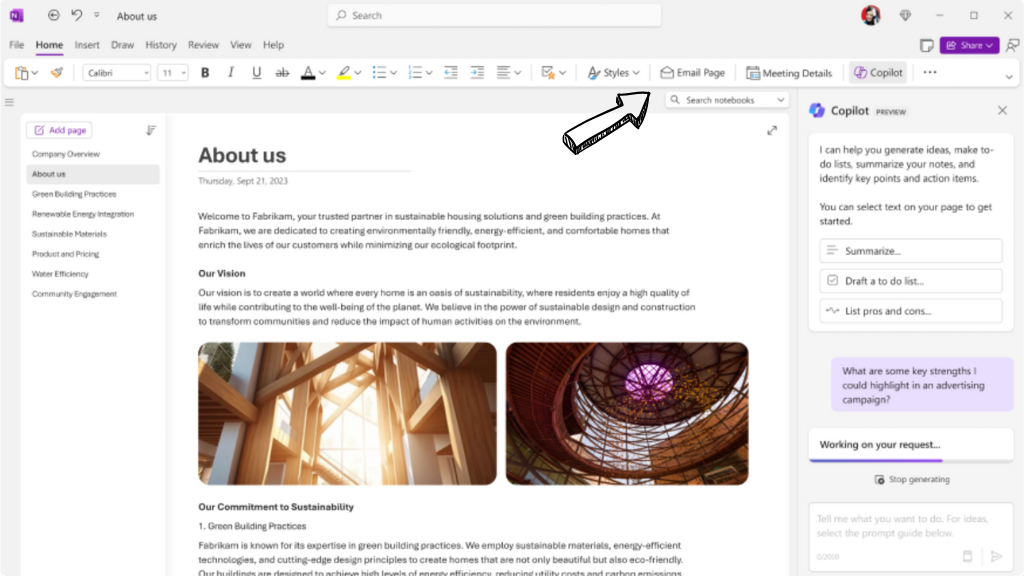This screenshot has width=1024, height=576.
Task: Apply a bulleted list
Action: [x=378, y=72]
